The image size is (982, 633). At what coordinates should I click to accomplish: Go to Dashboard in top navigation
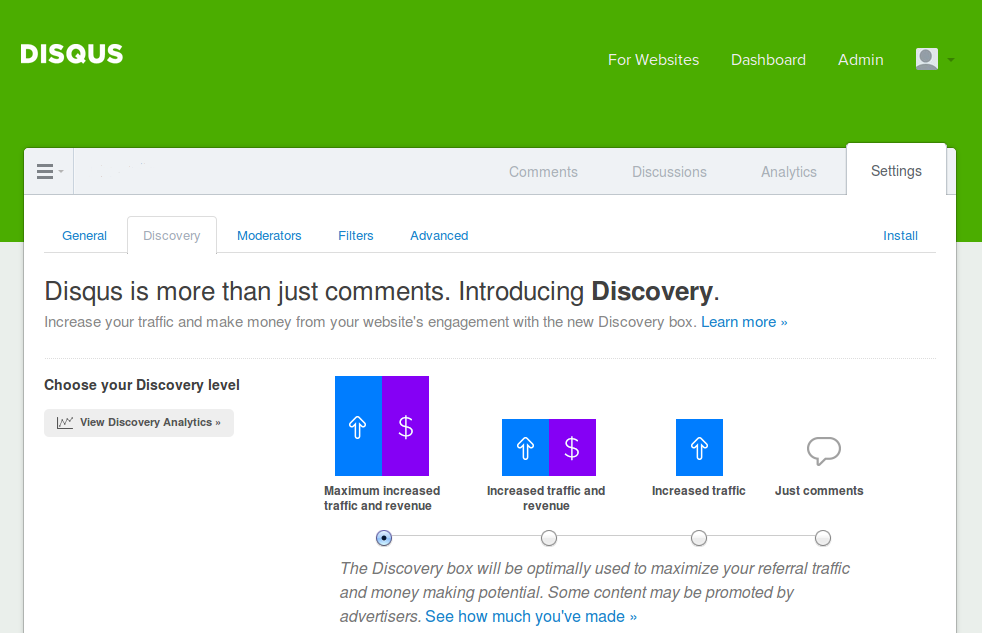768,59
